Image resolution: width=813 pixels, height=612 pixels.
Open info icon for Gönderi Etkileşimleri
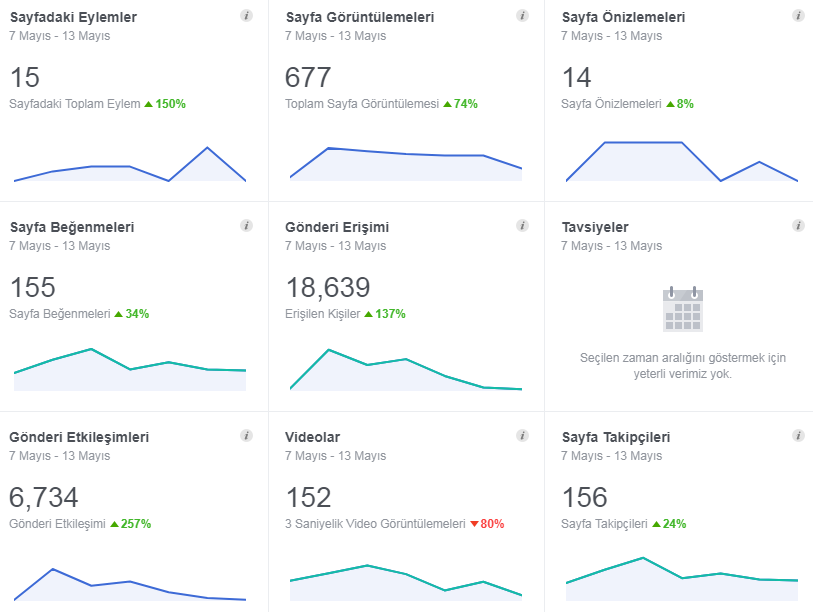click(x=246, y=436)
